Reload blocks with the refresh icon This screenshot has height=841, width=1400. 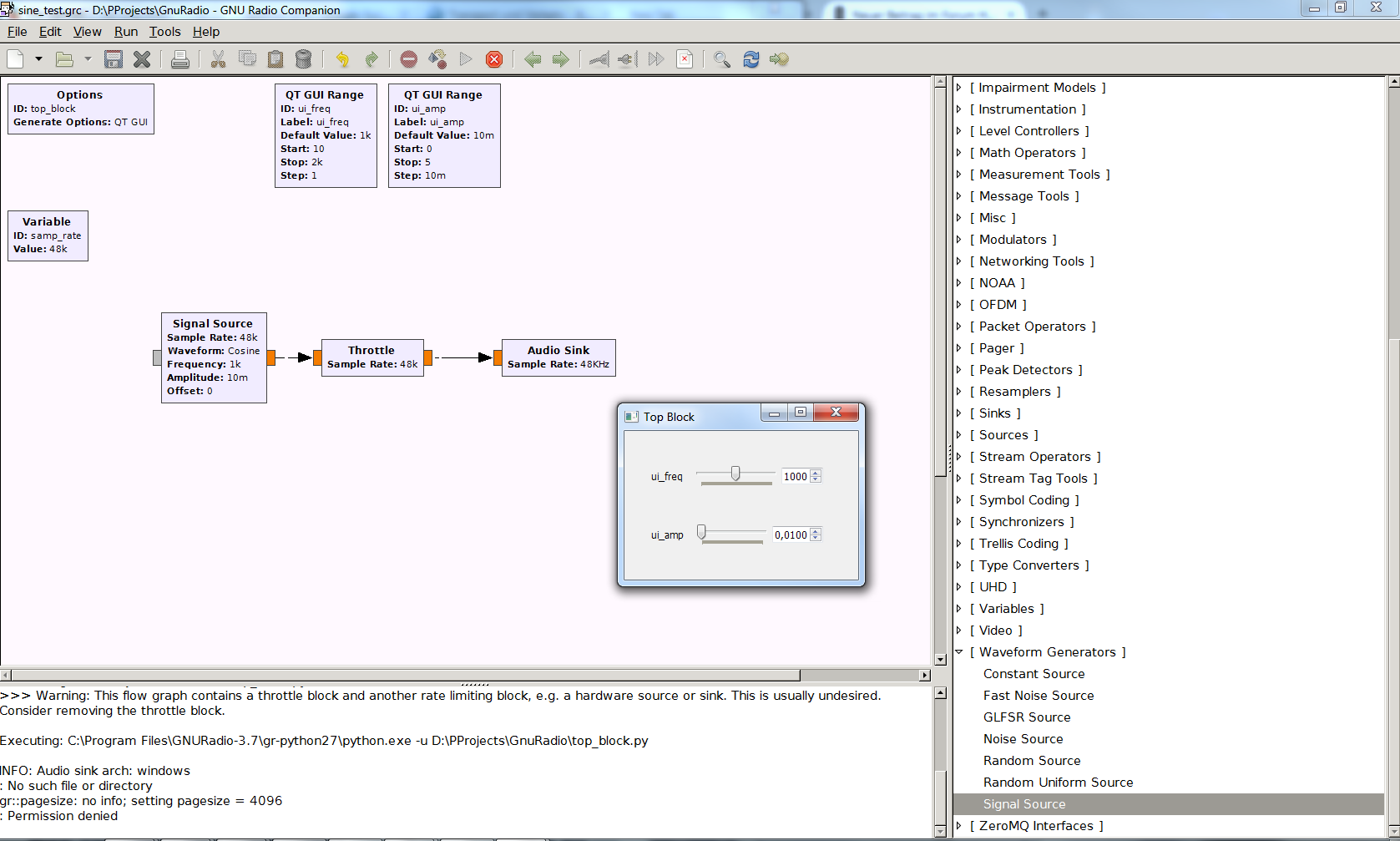tap(751, 59)
